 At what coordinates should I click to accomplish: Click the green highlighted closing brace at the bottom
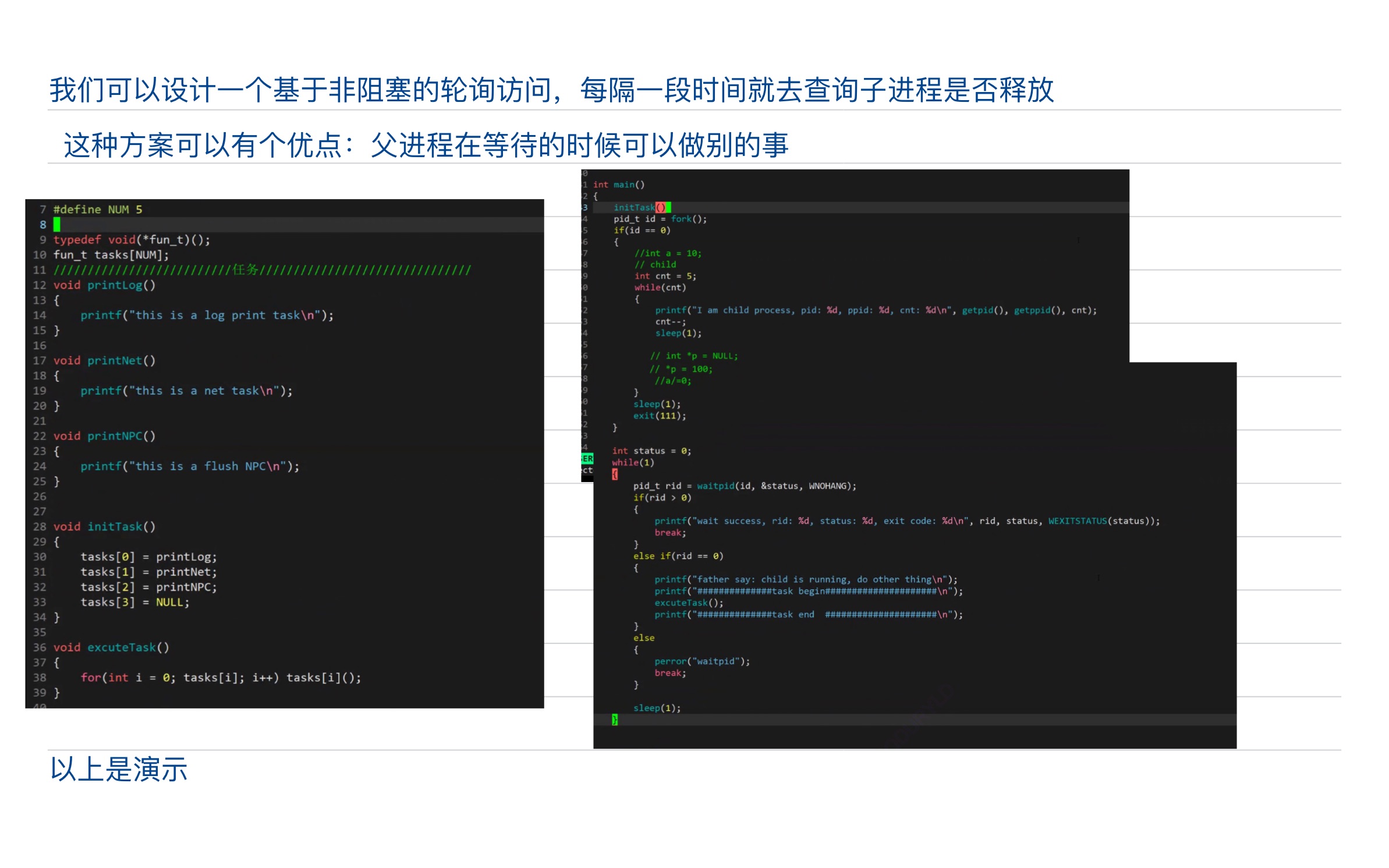click(615, 720)
